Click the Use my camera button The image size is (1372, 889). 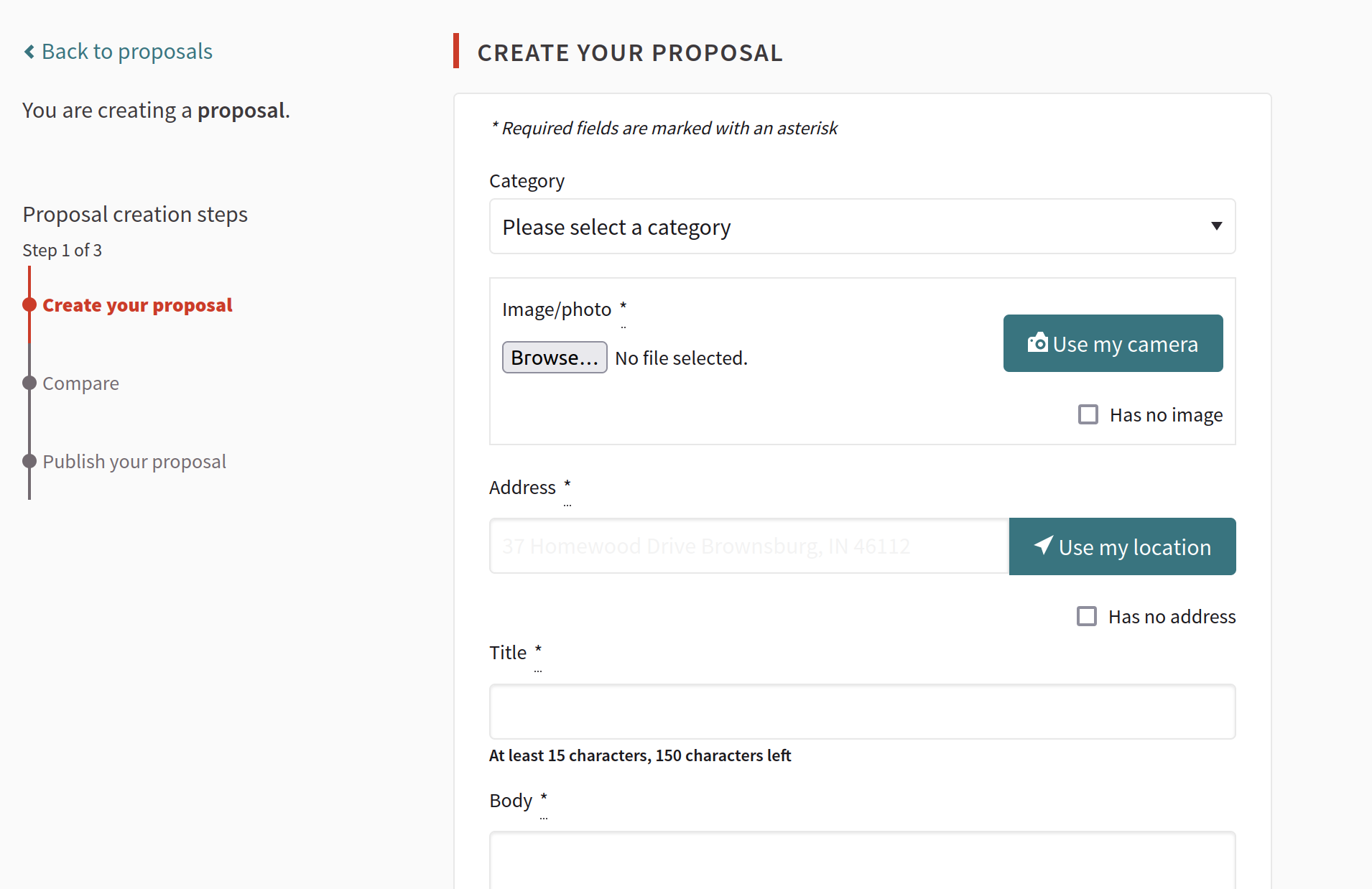1113,343
